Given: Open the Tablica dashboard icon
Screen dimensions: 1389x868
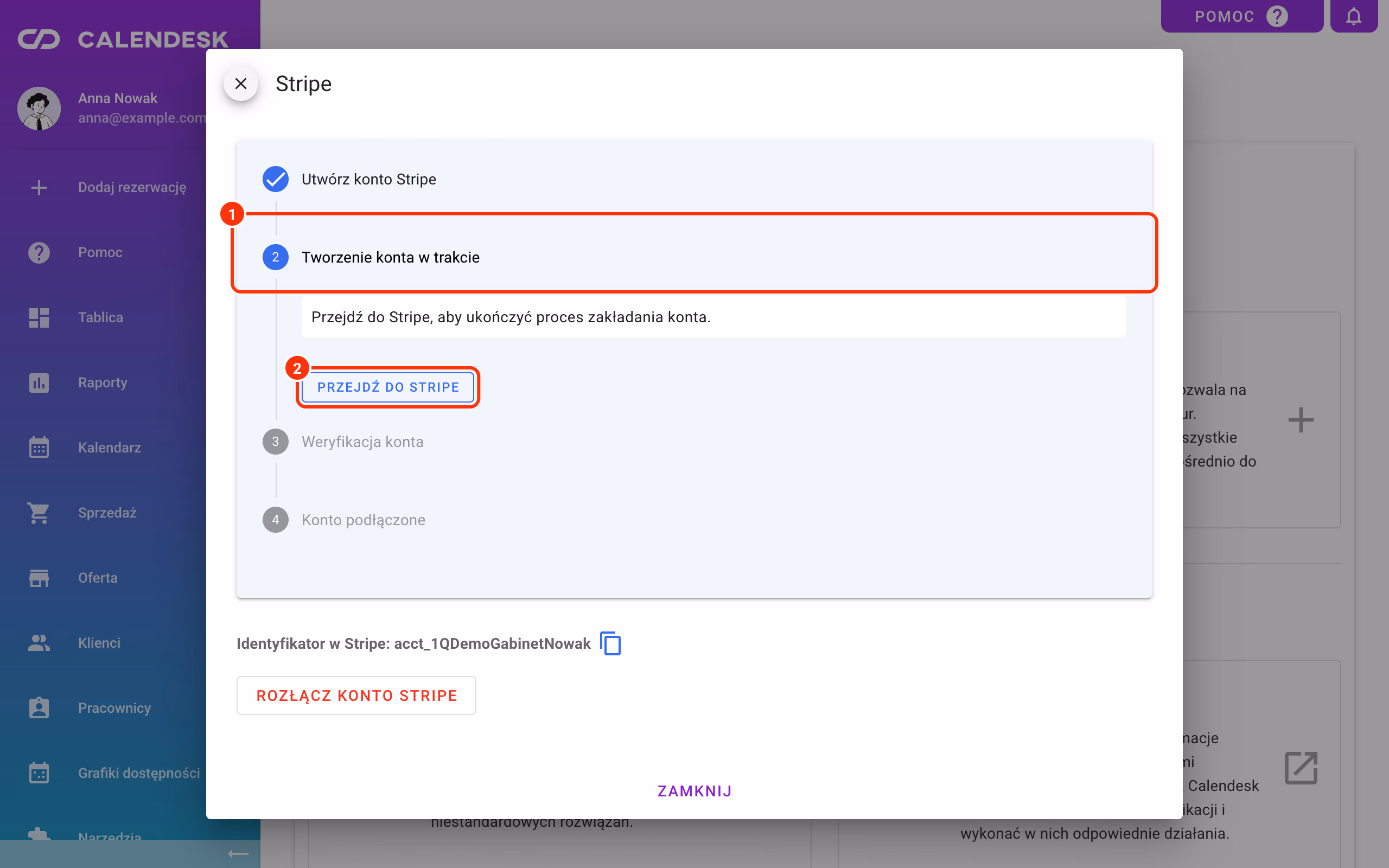Looking at the screenshot, I should [39, 317].
